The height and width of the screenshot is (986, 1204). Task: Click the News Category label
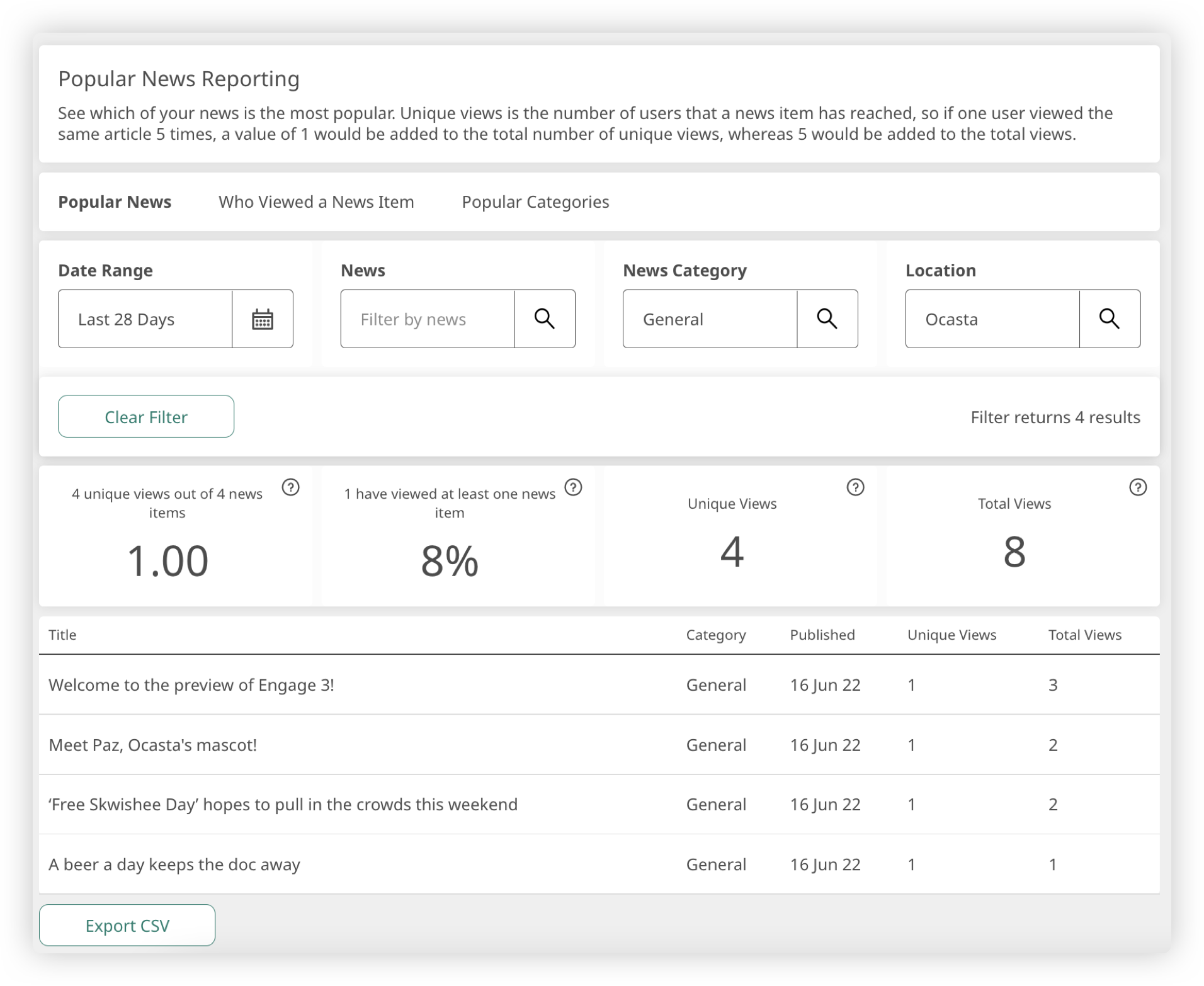tap(684, 271)
